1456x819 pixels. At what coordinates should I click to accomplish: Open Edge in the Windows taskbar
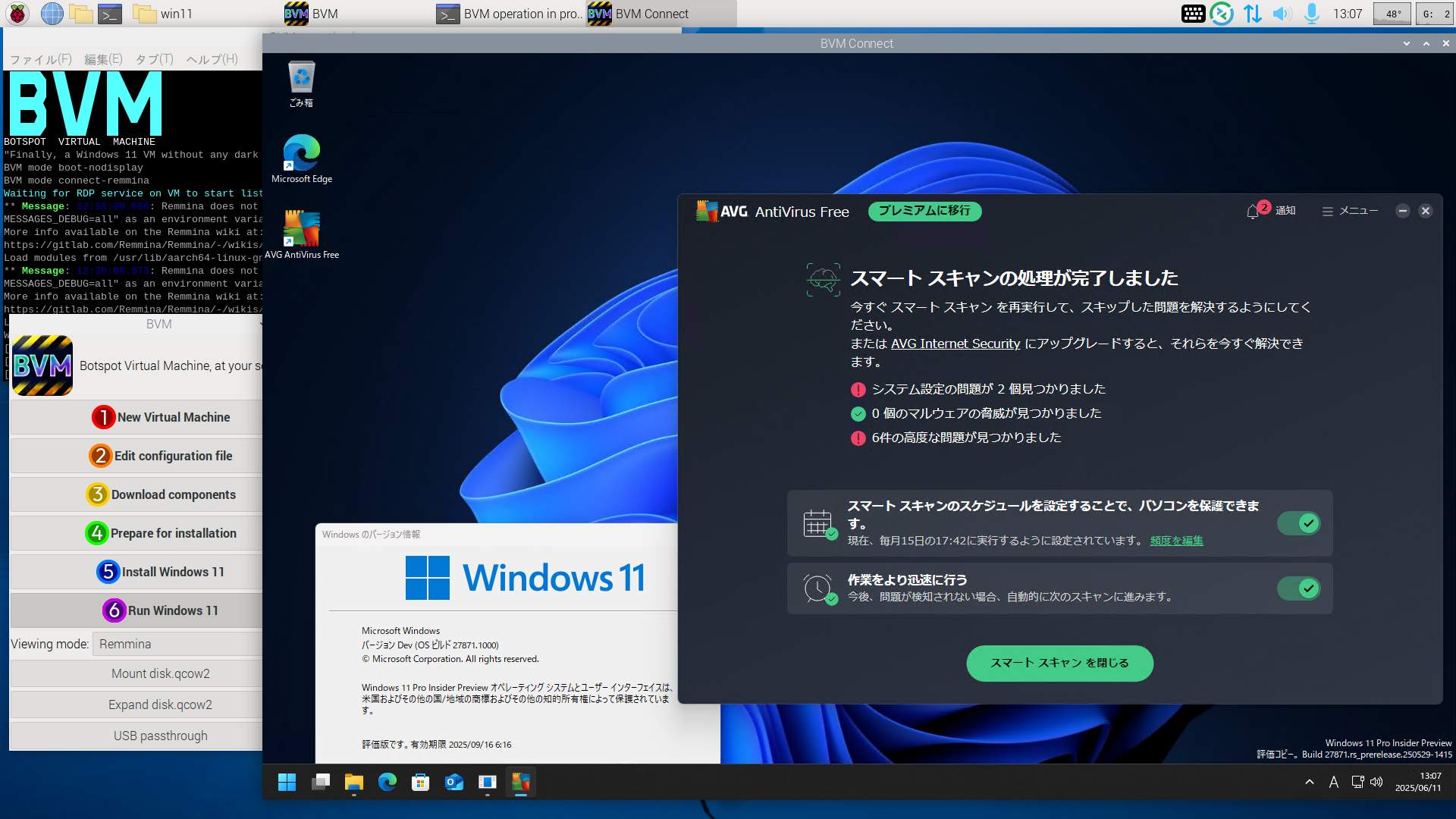coord(388,782)
